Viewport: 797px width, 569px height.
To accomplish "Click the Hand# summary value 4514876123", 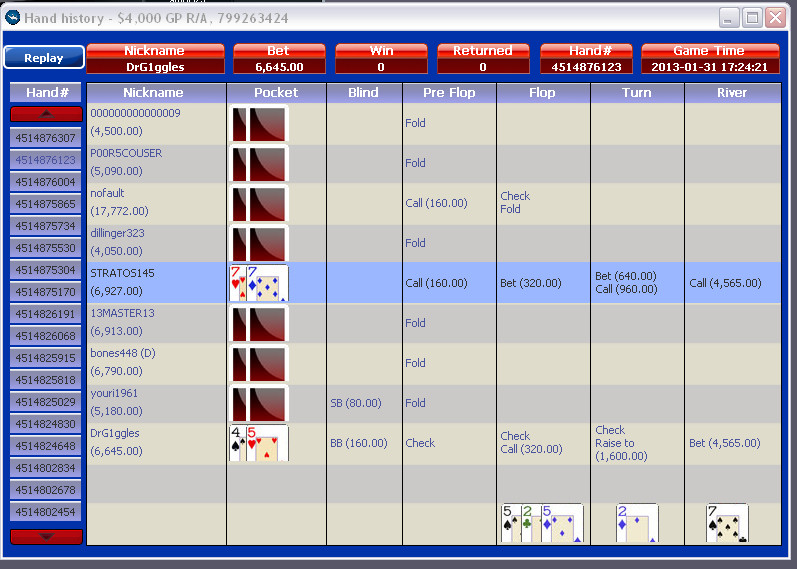I will pos(586,67).
